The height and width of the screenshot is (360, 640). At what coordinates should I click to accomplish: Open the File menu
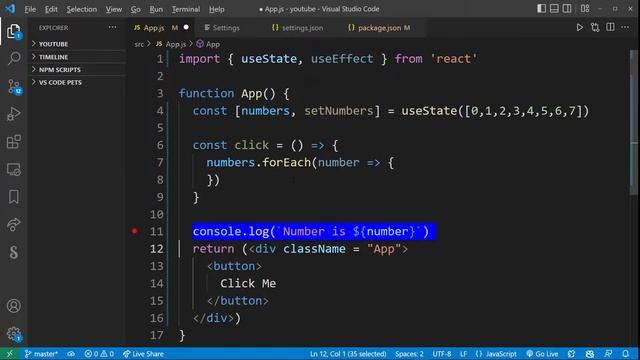pyautogui.click(x=30, y=9)
